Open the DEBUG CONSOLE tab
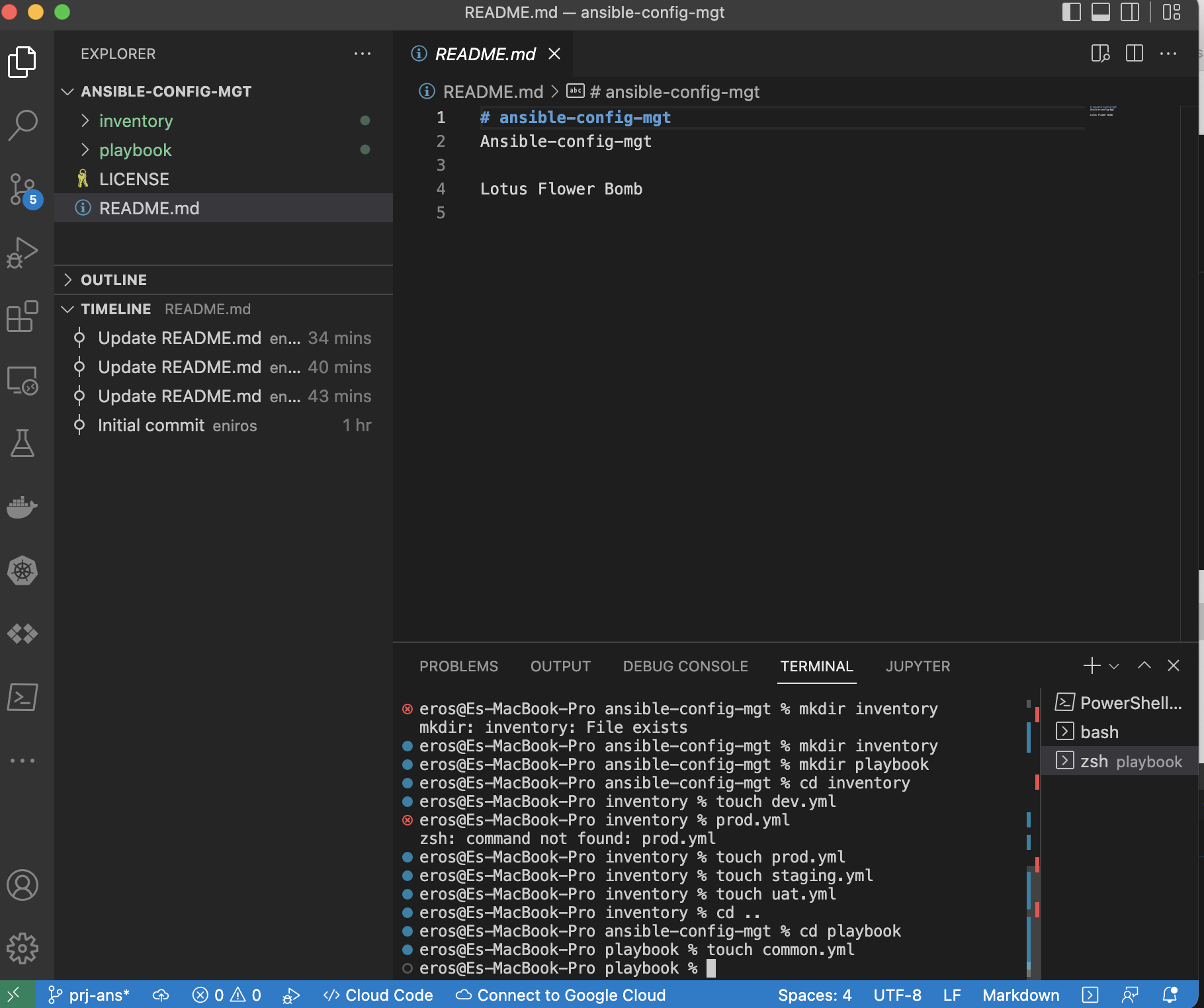Screen dimensions: 1204x1008 (x=685, y=666)
